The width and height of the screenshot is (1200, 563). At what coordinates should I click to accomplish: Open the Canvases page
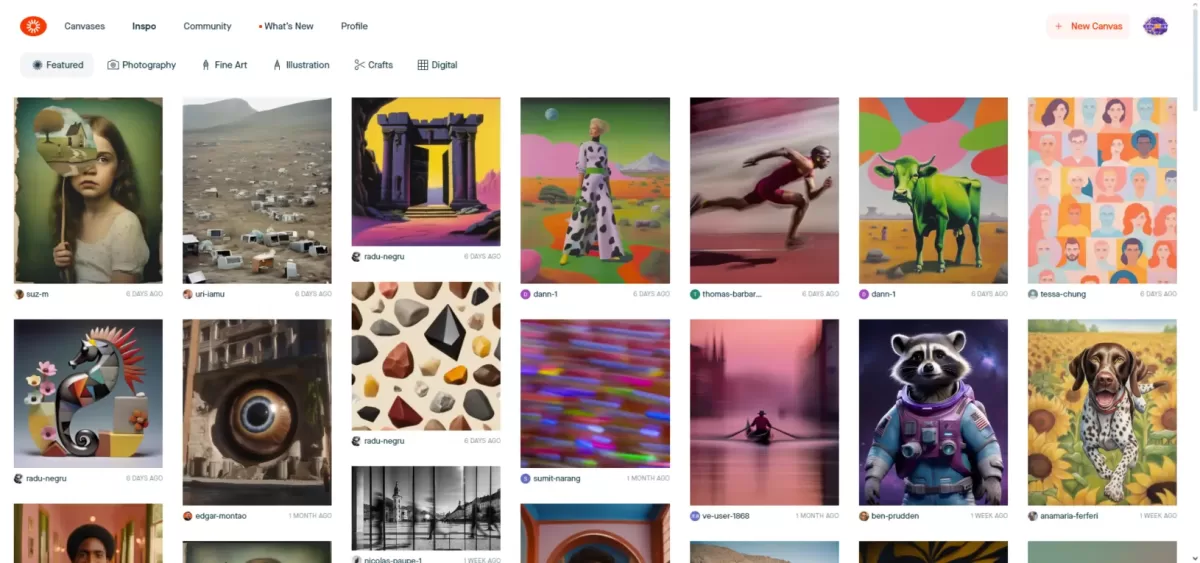coord(85,26)
